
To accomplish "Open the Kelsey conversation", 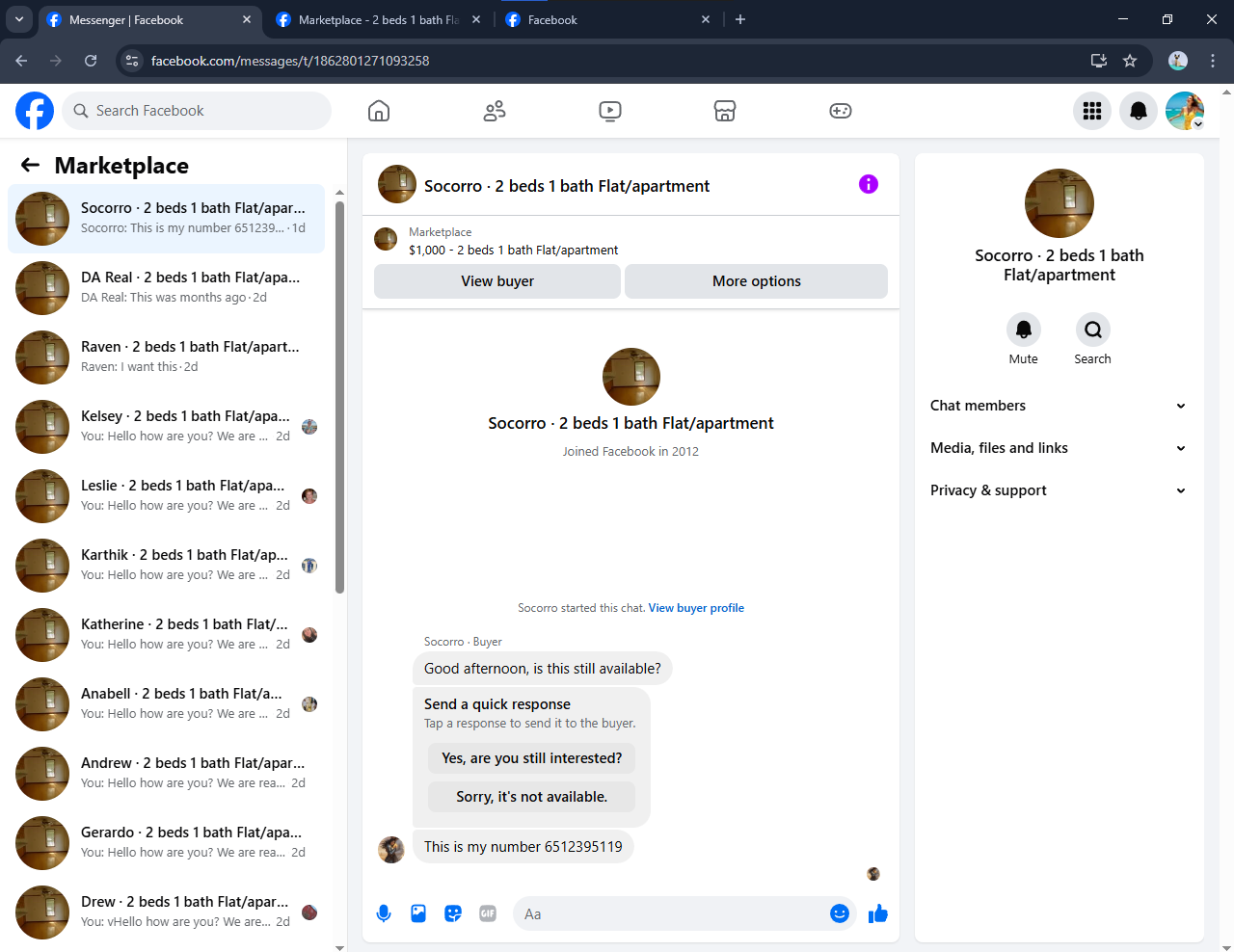I will [x=166, y=427].
